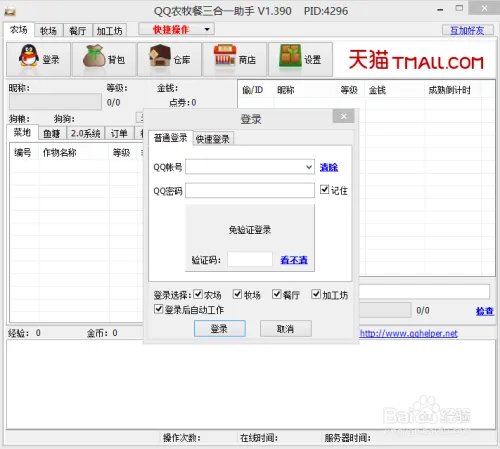This screenshot has width=500, height=449.
Task: Click the 编号 column header
Action: [x=23, y=153]
